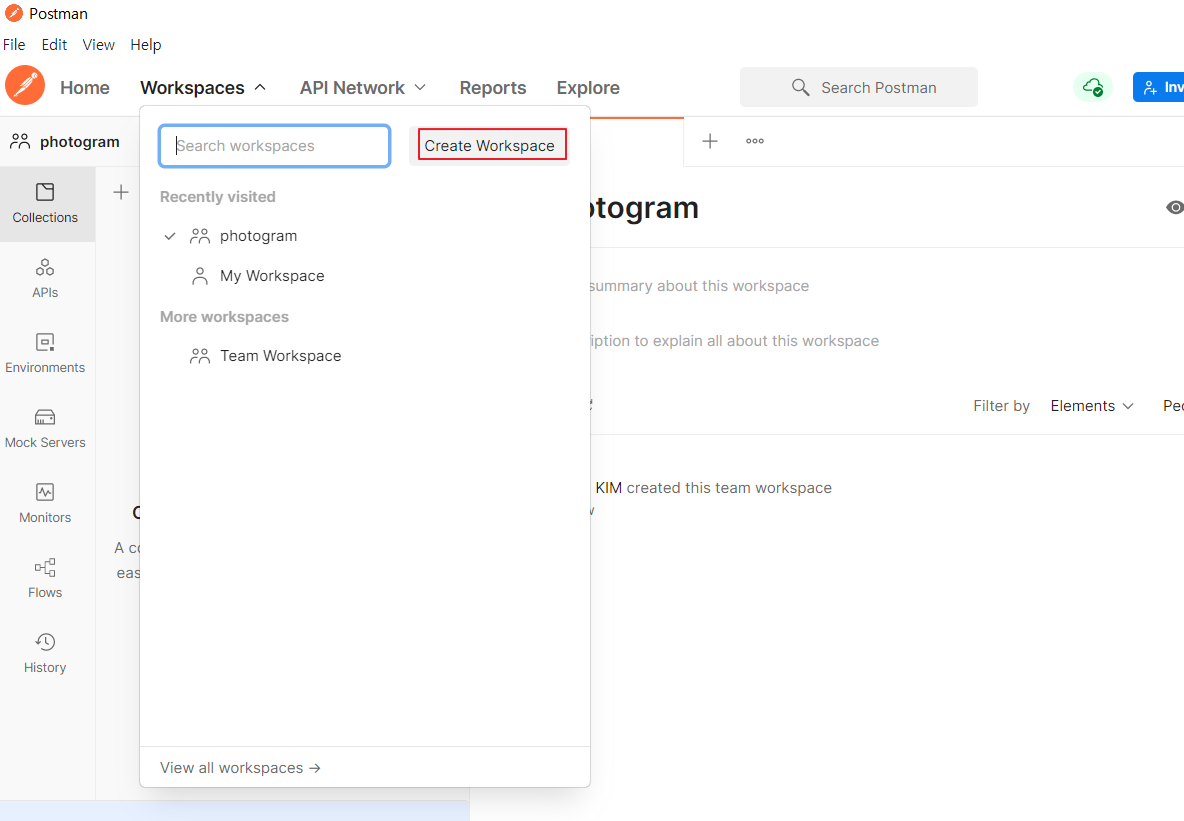Screen dimensions: 1184x821
Task: Open the Mock Servers sidebar panel
Action: click(x=45, y=429)
